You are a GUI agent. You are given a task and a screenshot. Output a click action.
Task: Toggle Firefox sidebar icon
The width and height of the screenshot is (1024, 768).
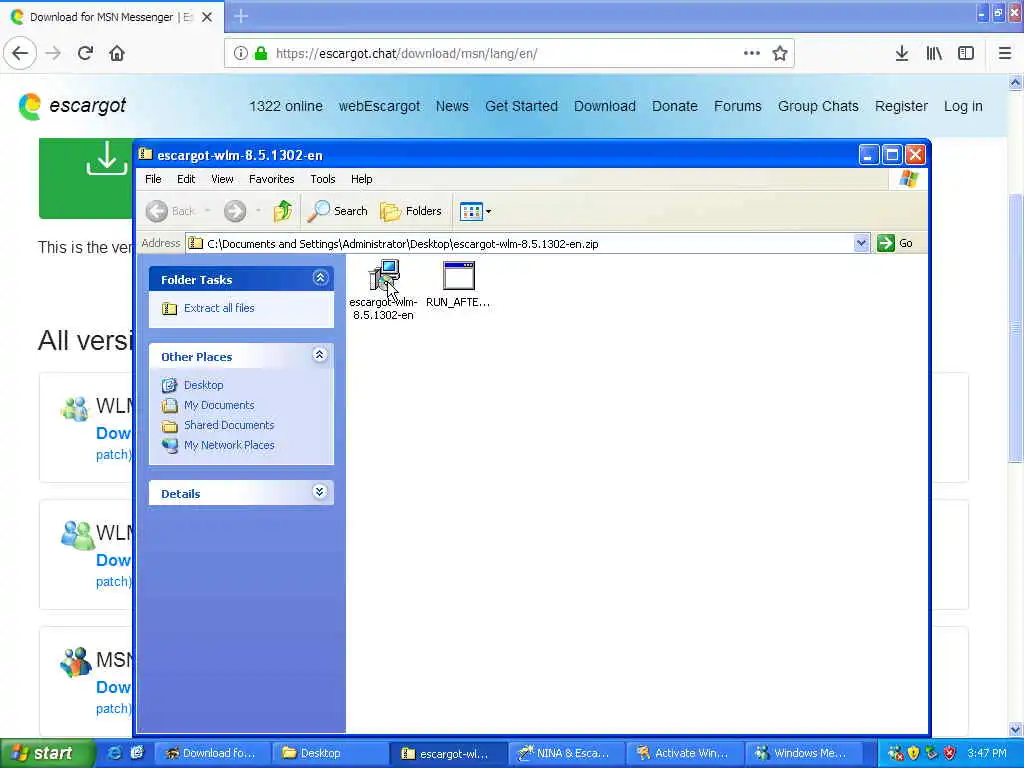[966, 54]
